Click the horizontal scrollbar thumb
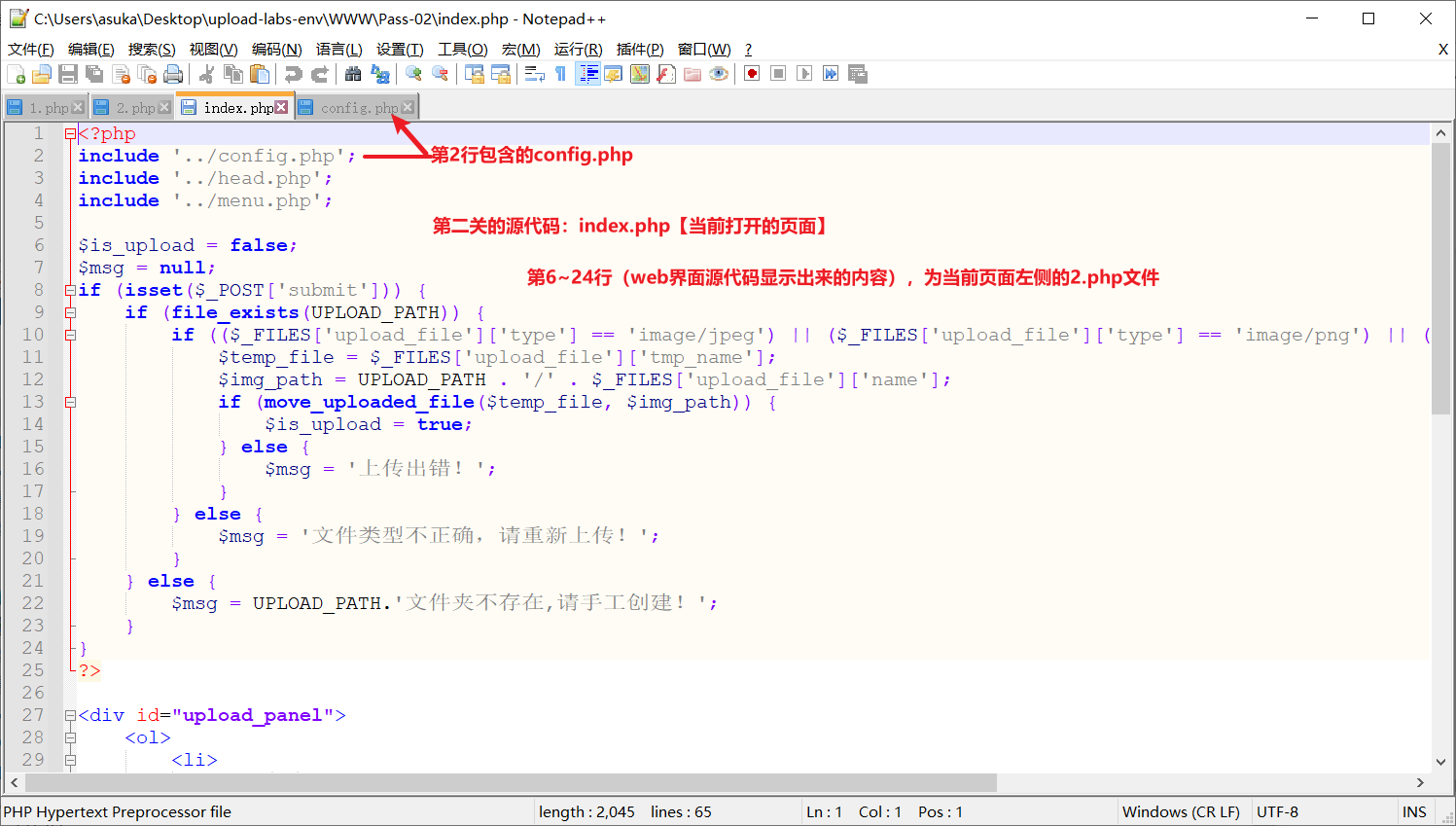 512,782
